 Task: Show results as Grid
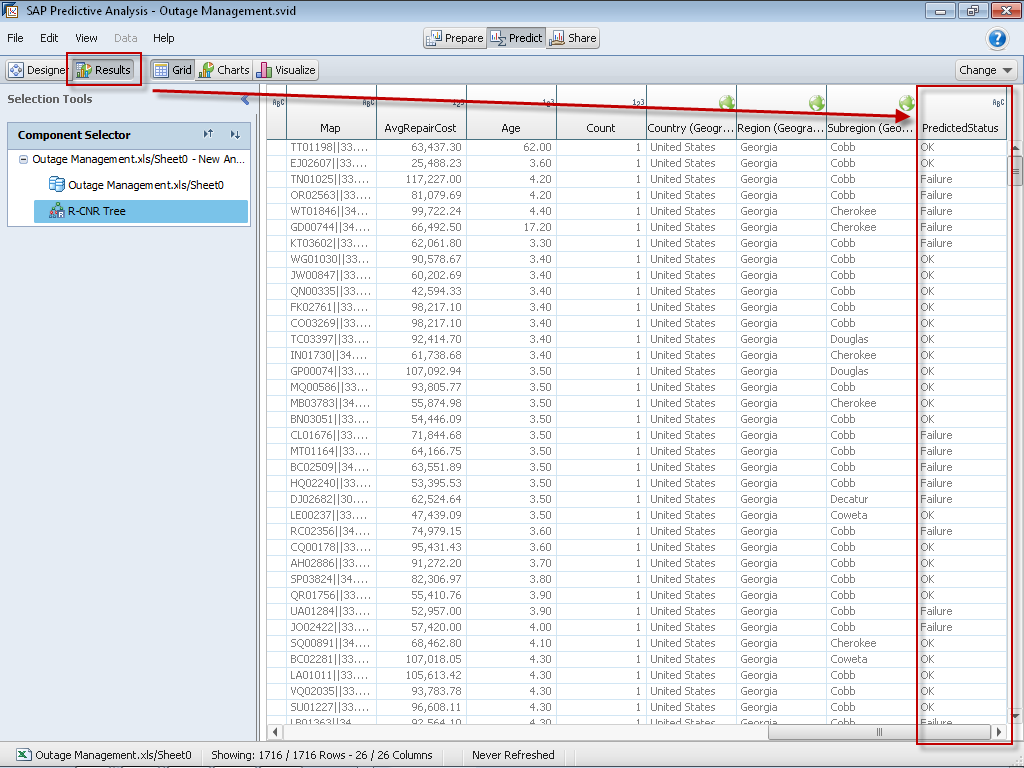click(x=172, y=70)
